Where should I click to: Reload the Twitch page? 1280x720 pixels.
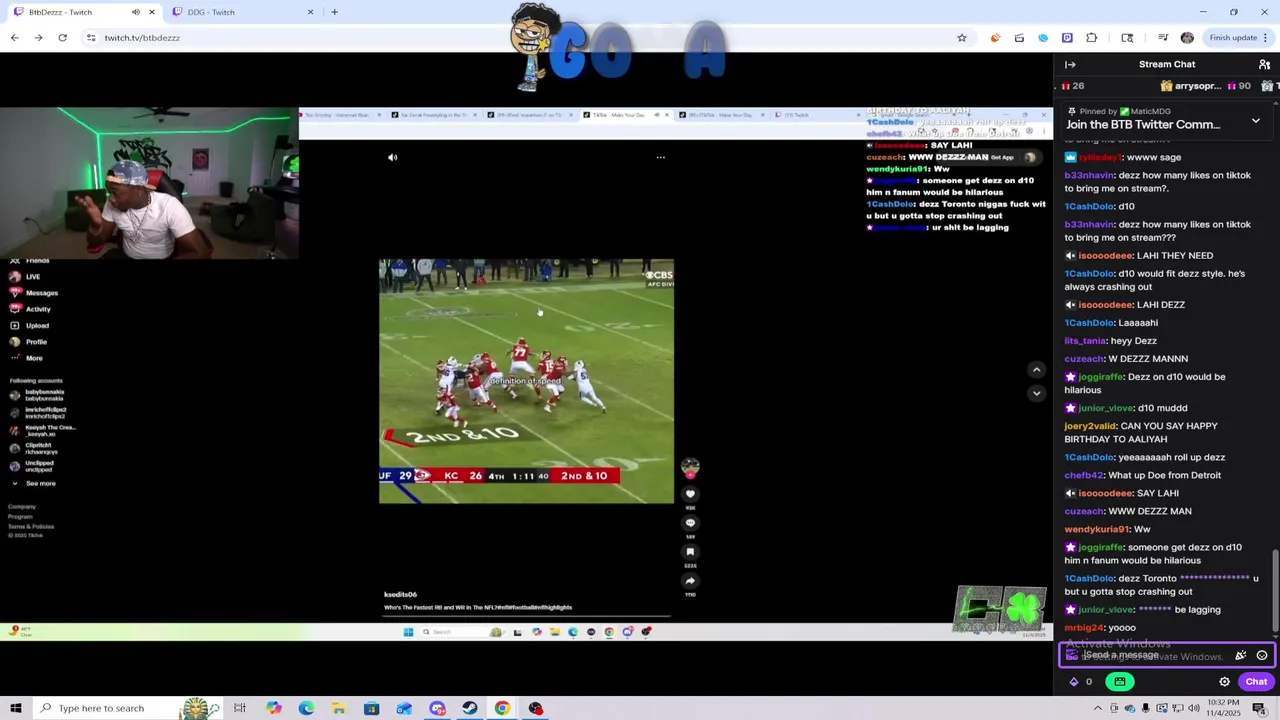[x=62, y=38]
